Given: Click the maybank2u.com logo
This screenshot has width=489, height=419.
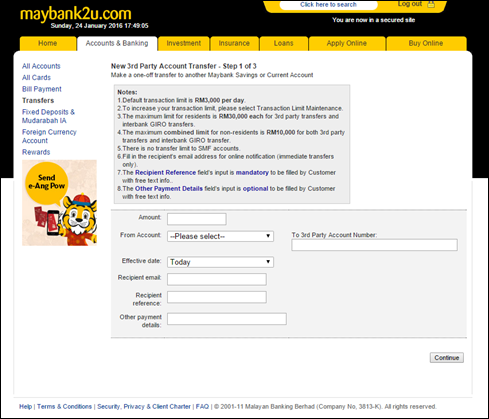Looking at the screenshot, I should (x=76, y=14).
